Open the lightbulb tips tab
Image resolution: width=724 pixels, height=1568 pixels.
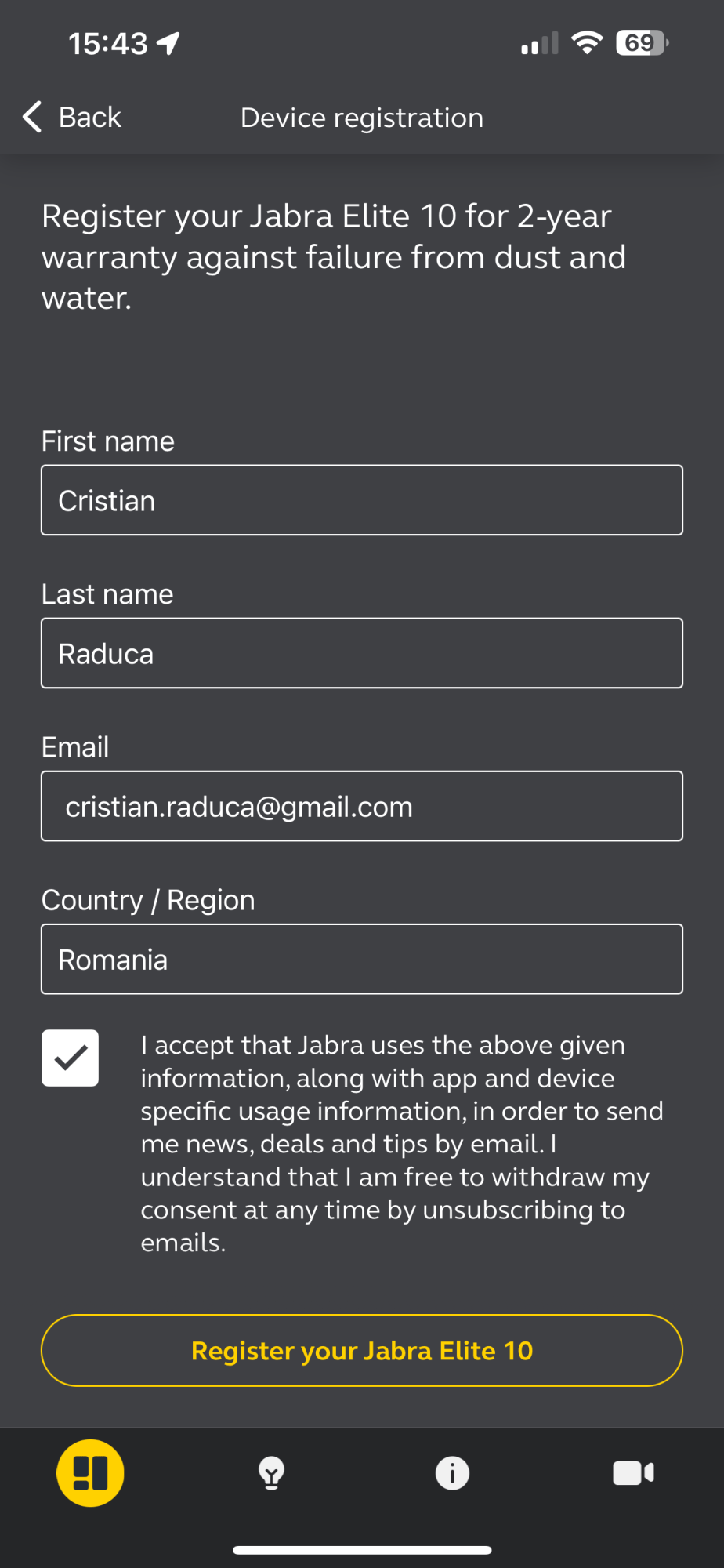pos(271,1473)
